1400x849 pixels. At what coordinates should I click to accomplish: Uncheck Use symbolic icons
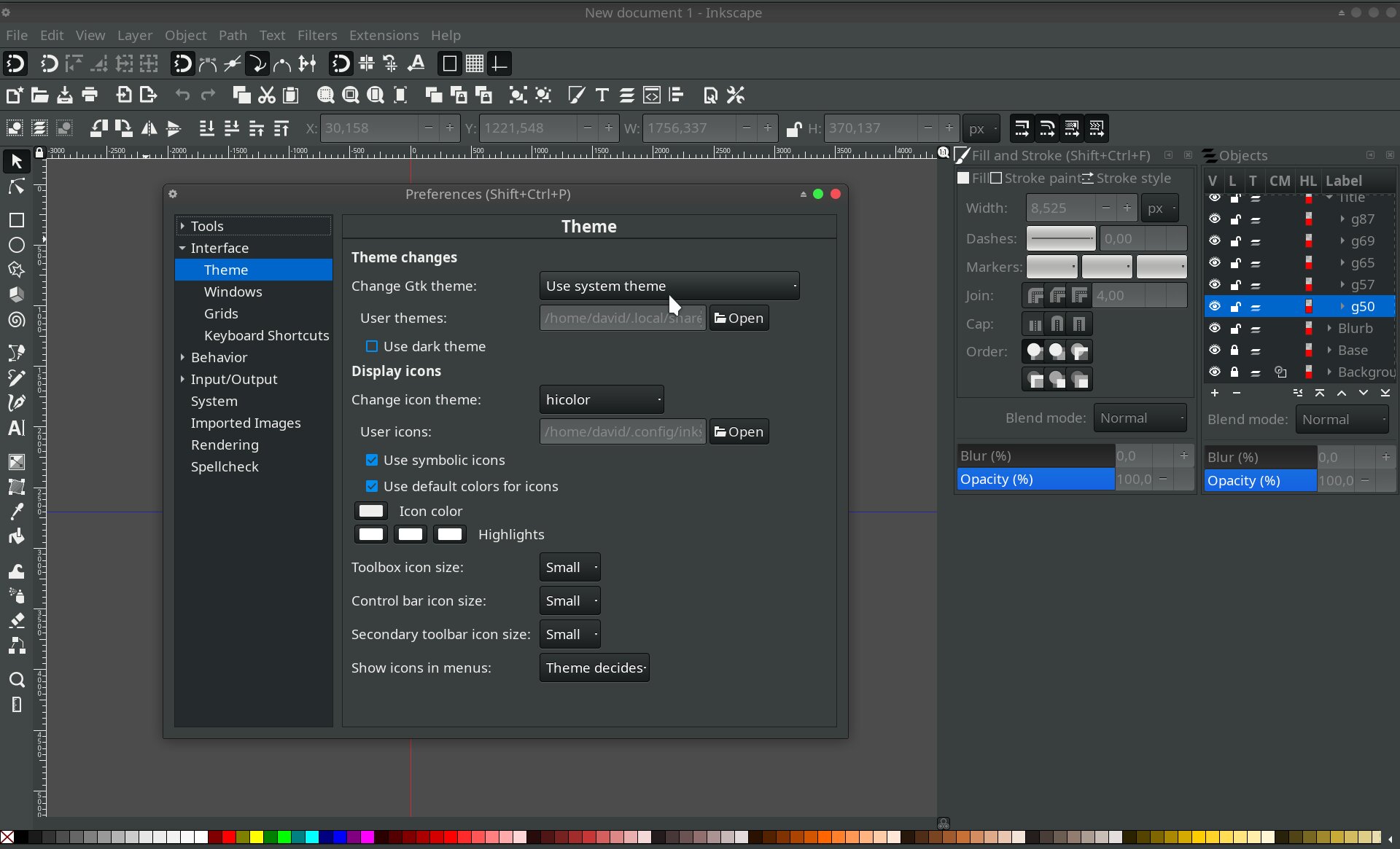[x=372, y=460]
